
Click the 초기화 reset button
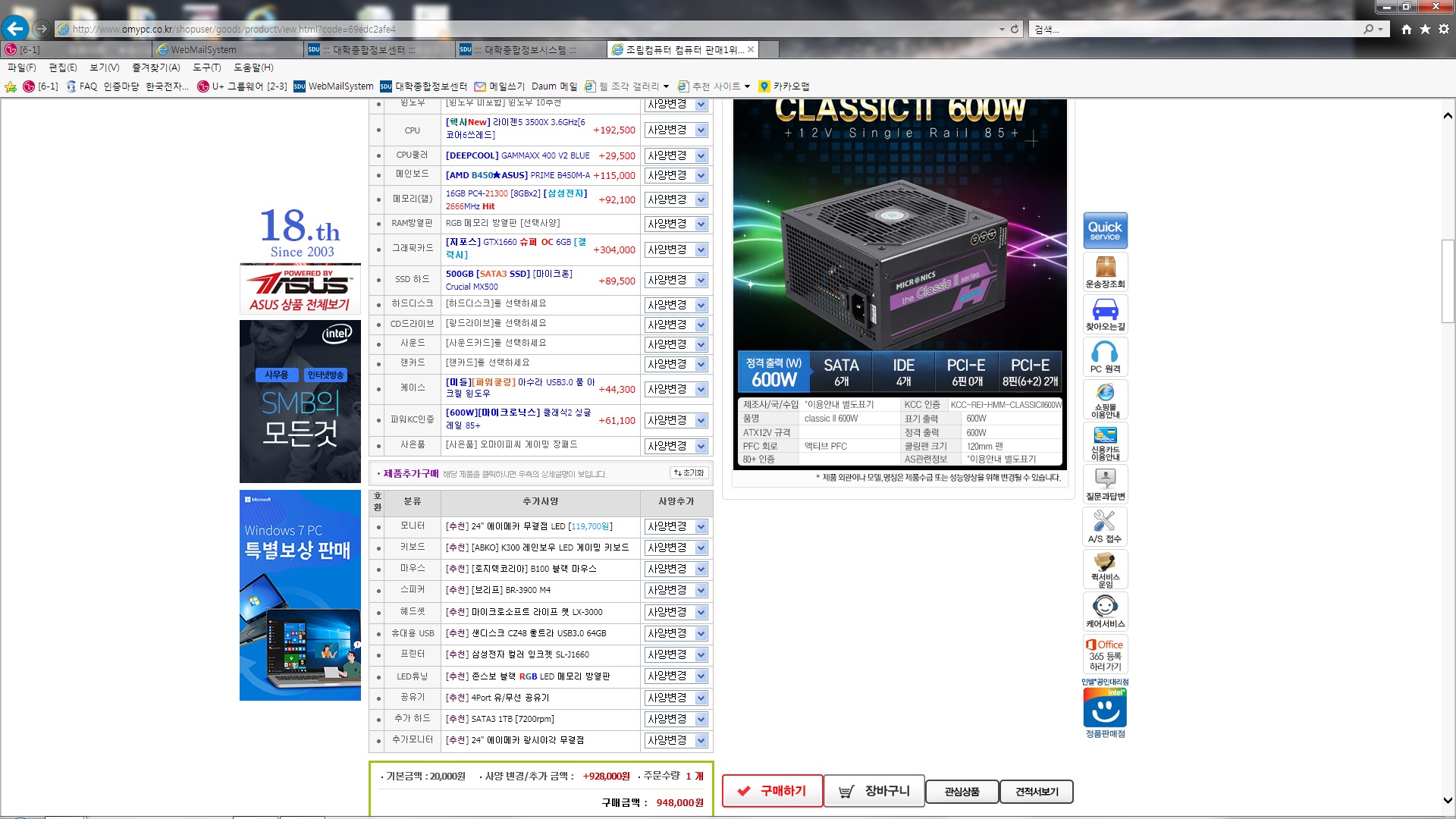(x=689, y=473)
